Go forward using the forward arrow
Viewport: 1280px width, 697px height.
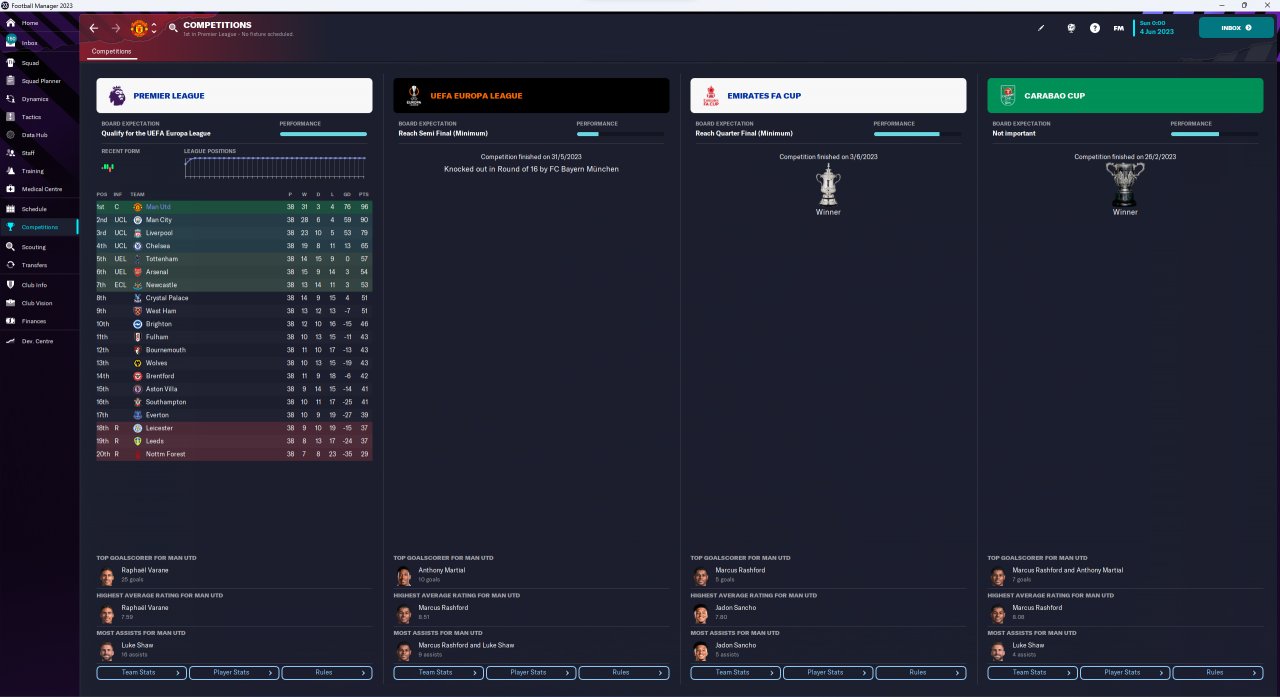[116, 28]
